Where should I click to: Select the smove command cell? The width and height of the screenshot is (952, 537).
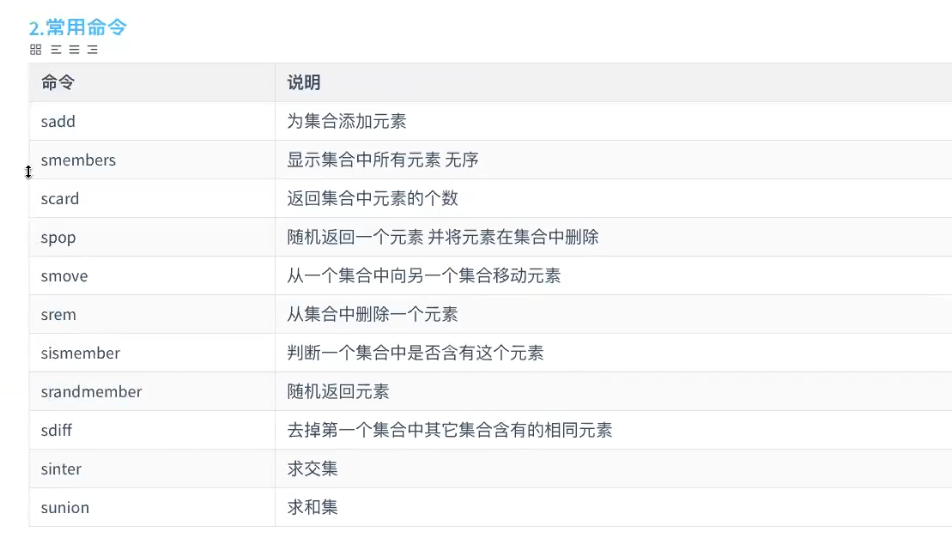(152, 276)
